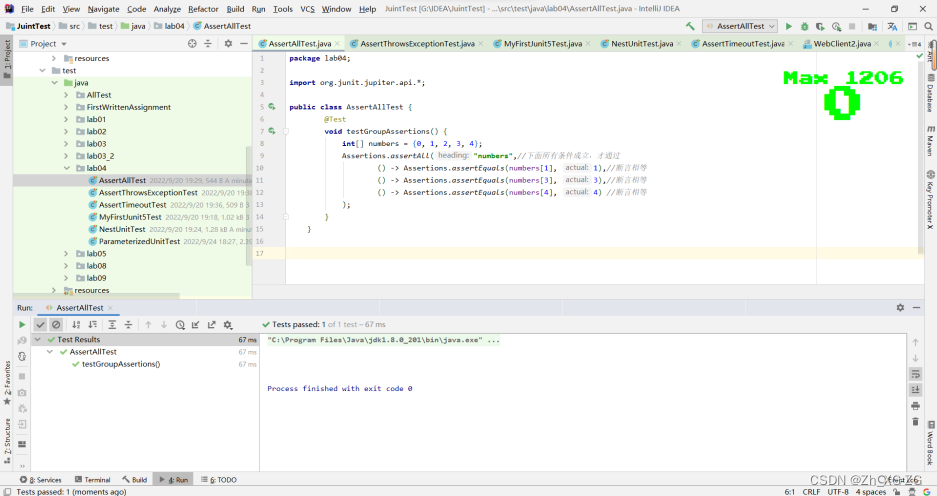Collapse all test results icon
Image resolution: width=937 pixels, height=496 pixels.
(x=128, y=324)
